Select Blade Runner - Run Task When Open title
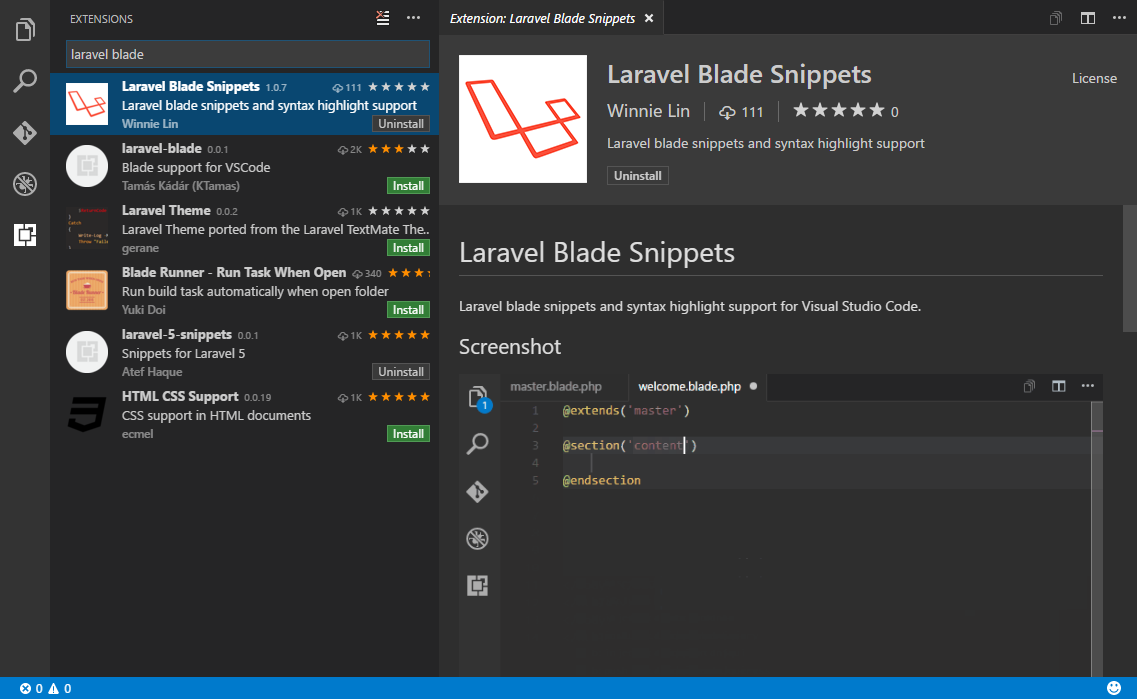 (x=233, y=273)
